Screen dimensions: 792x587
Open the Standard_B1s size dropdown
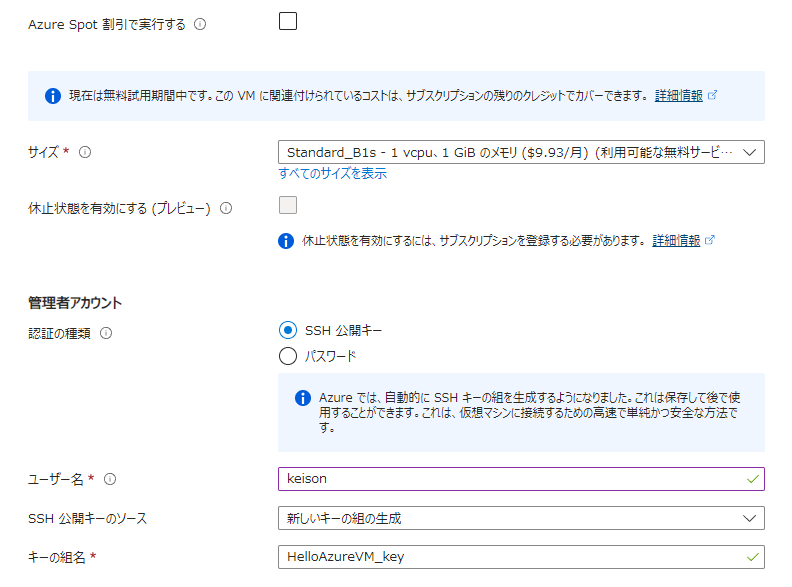coord(521,152)
